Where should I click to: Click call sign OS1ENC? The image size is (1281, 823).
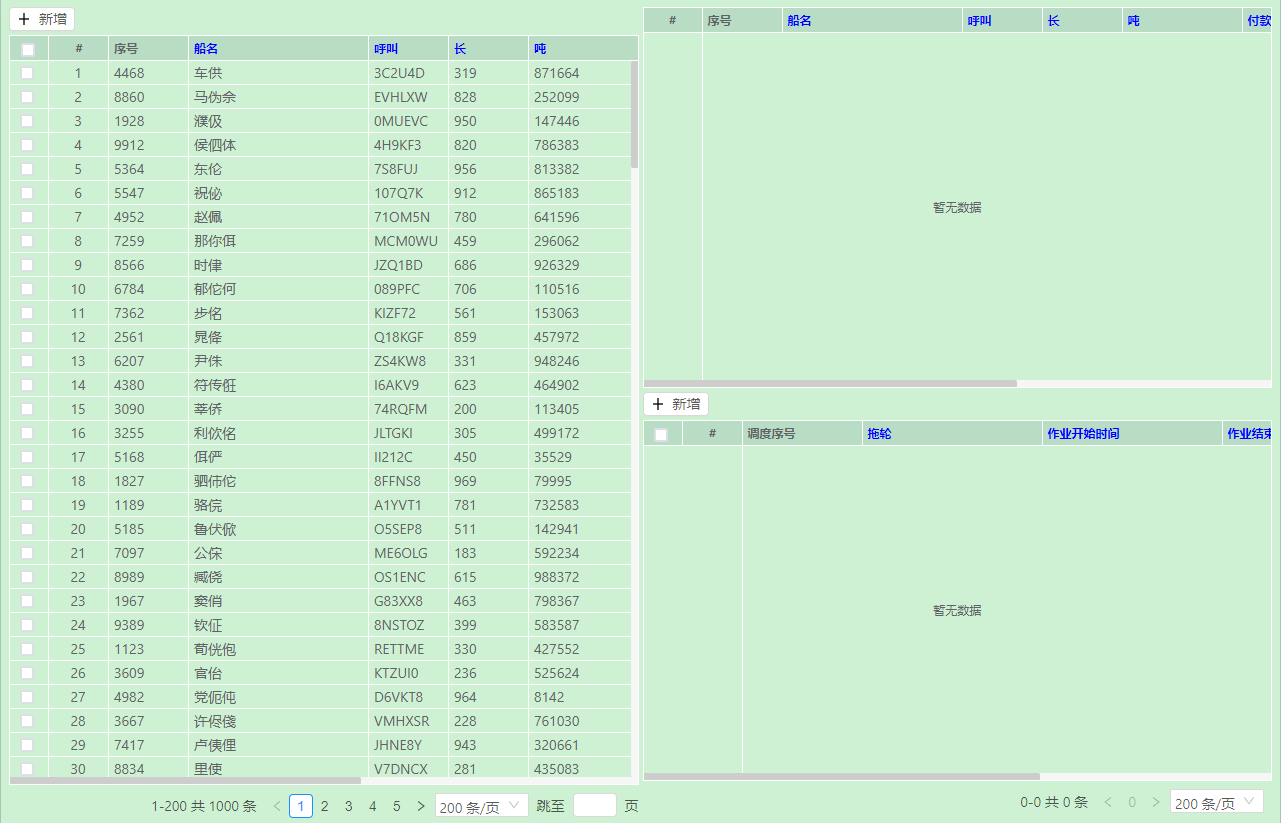[400, 577]
